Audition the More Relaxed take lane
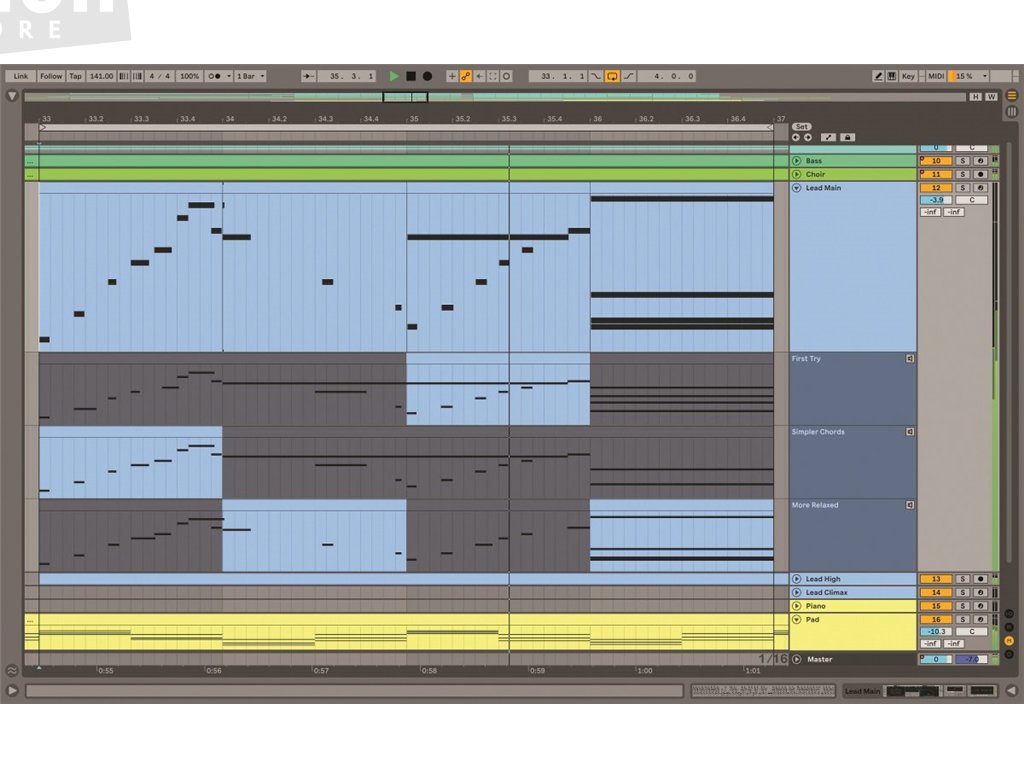Viewport: 1024px width, 768px height. pos(910,506)
